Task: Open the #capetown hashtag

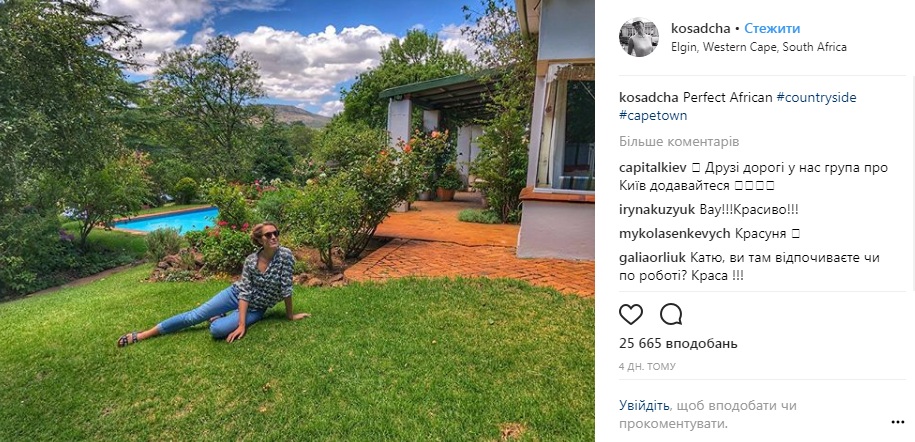Action: (x=653, y=116)
